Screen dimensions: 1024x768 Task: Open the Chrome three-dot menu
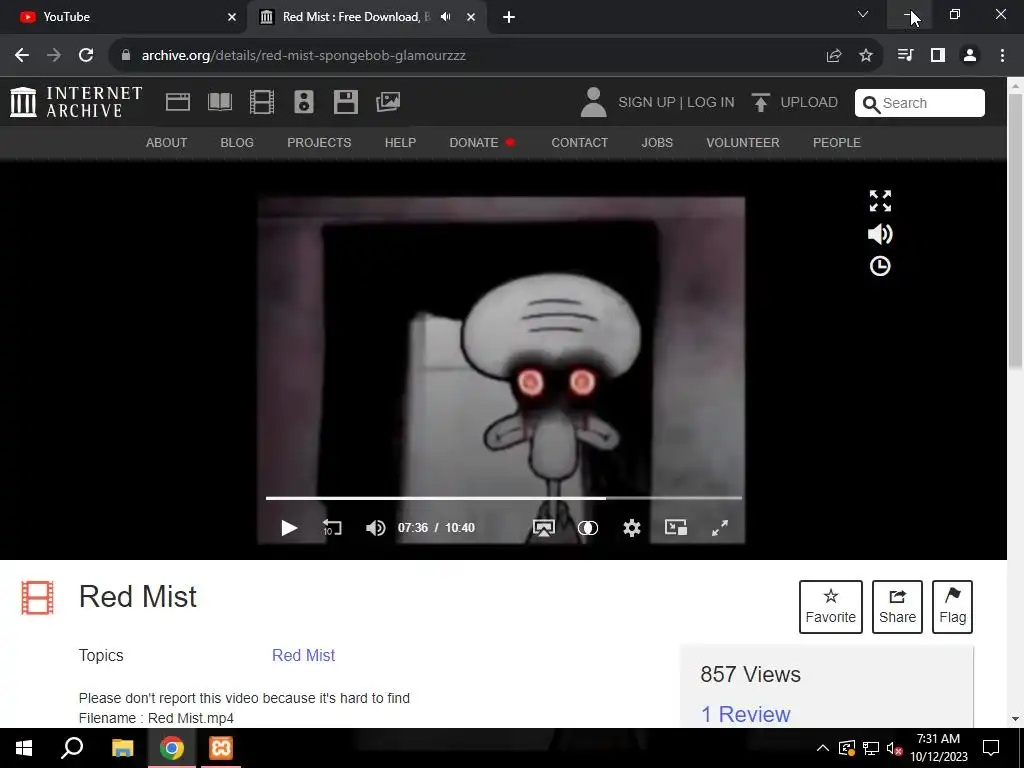pyautogui.click(x=1002, y=56)
